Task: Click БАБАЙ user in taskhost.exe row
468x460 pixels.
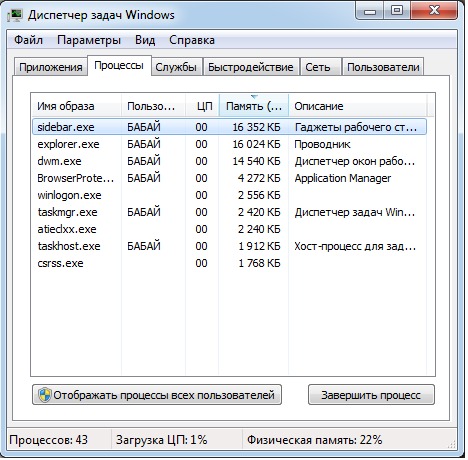Action: coord(144,246)
